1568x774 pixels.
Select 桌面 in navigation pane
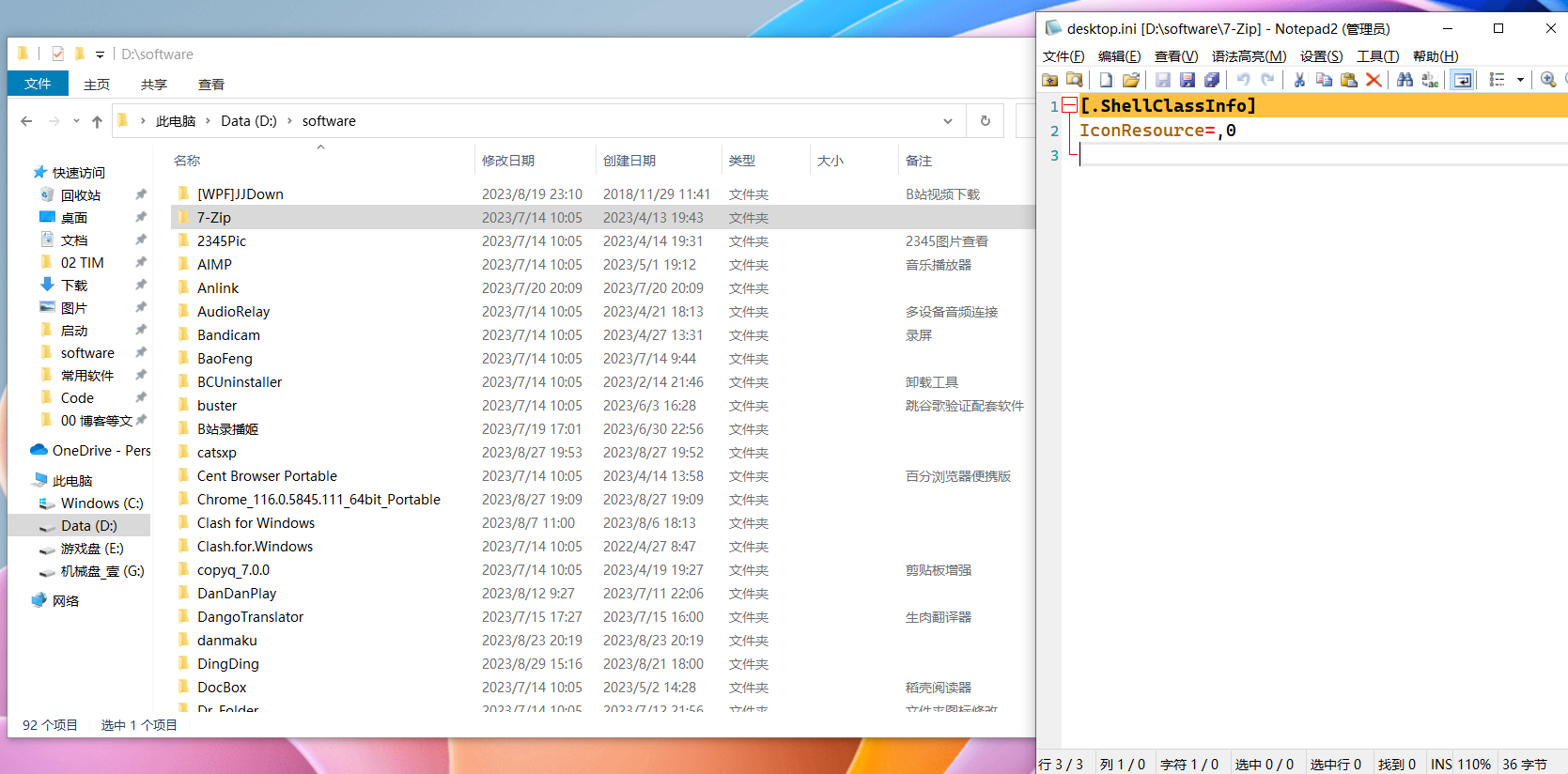74,218
